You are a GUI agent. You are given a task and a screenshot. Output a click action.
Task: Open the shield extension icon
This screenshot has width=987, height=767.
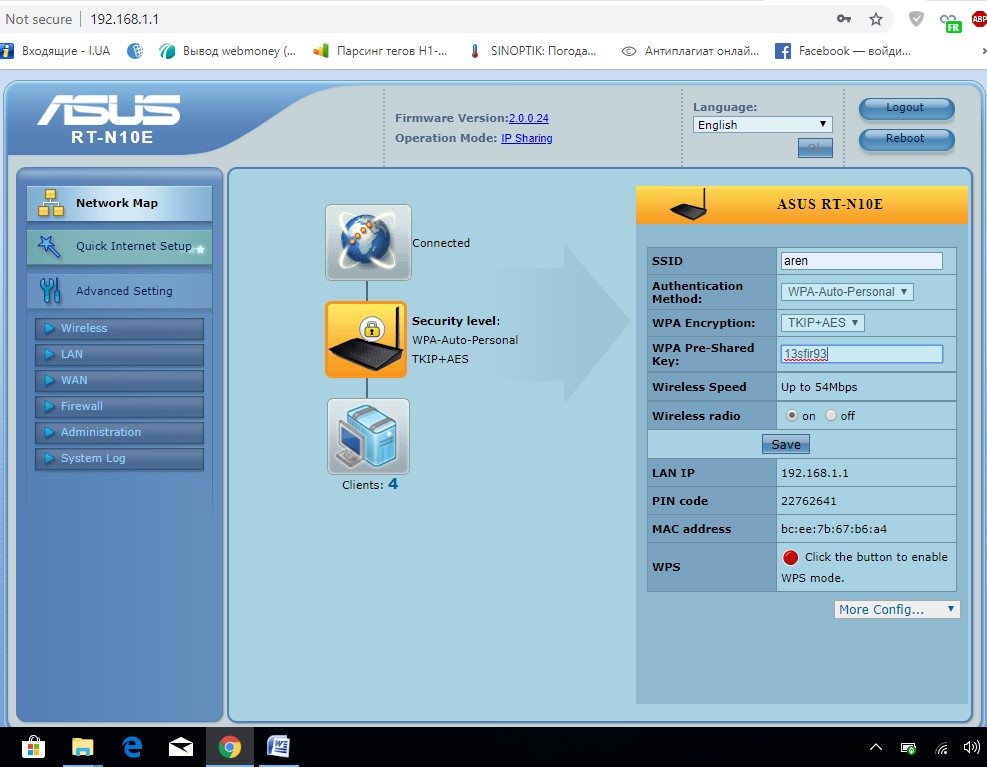(x=916, y=19)
